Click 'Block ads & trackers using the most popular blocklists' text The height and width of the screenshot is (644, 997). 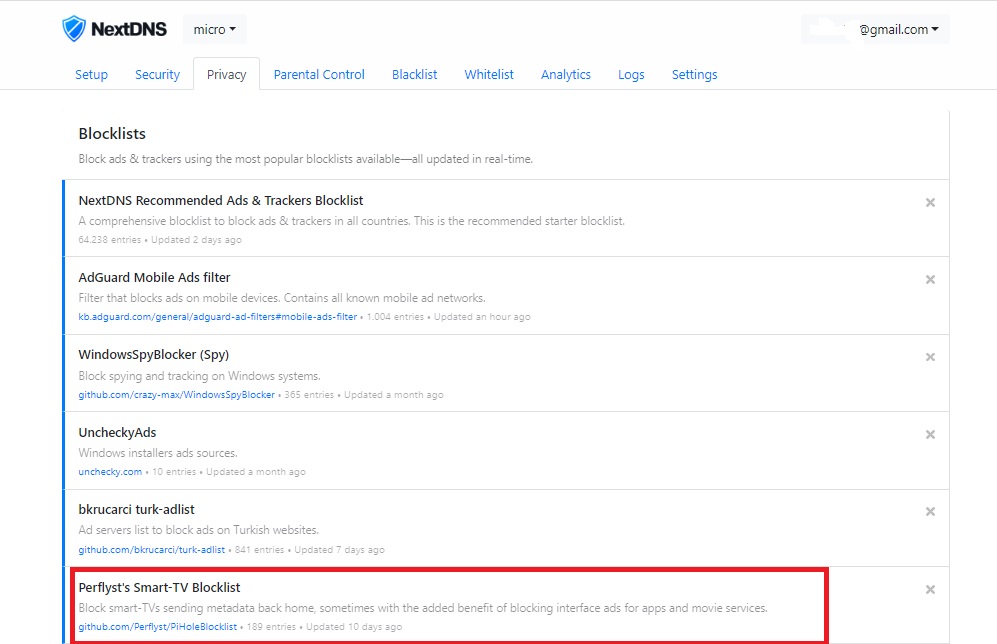pyautogui.click(x=306, y=159)
